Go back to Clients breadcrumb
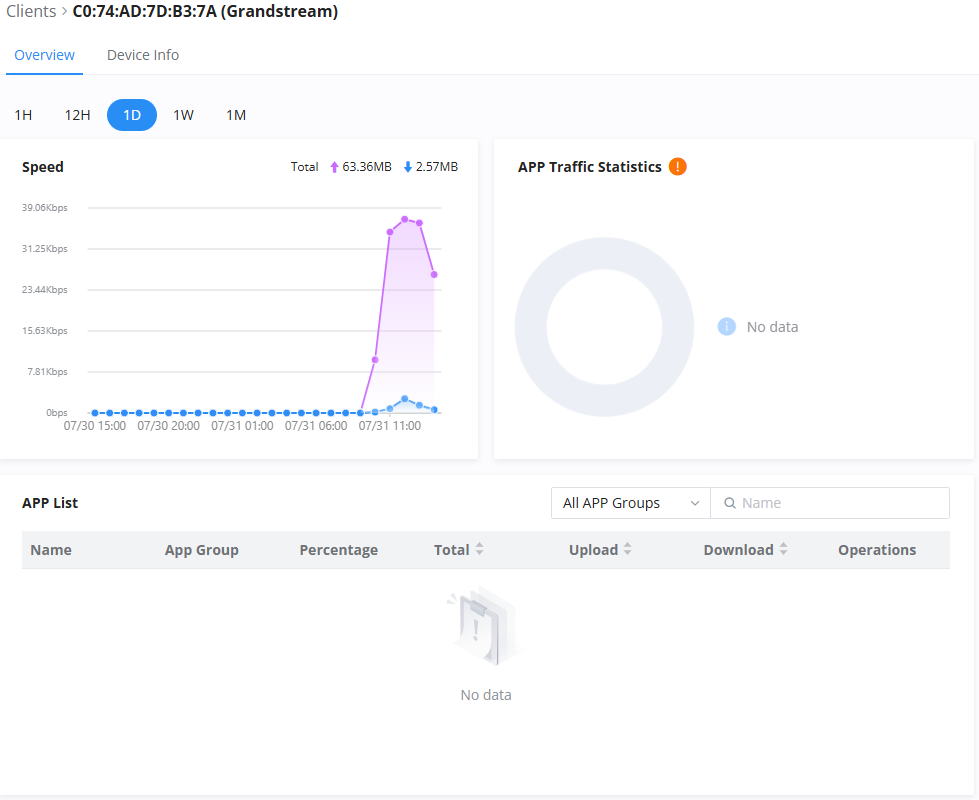This screenshot has width=979, height=800. 31,11
